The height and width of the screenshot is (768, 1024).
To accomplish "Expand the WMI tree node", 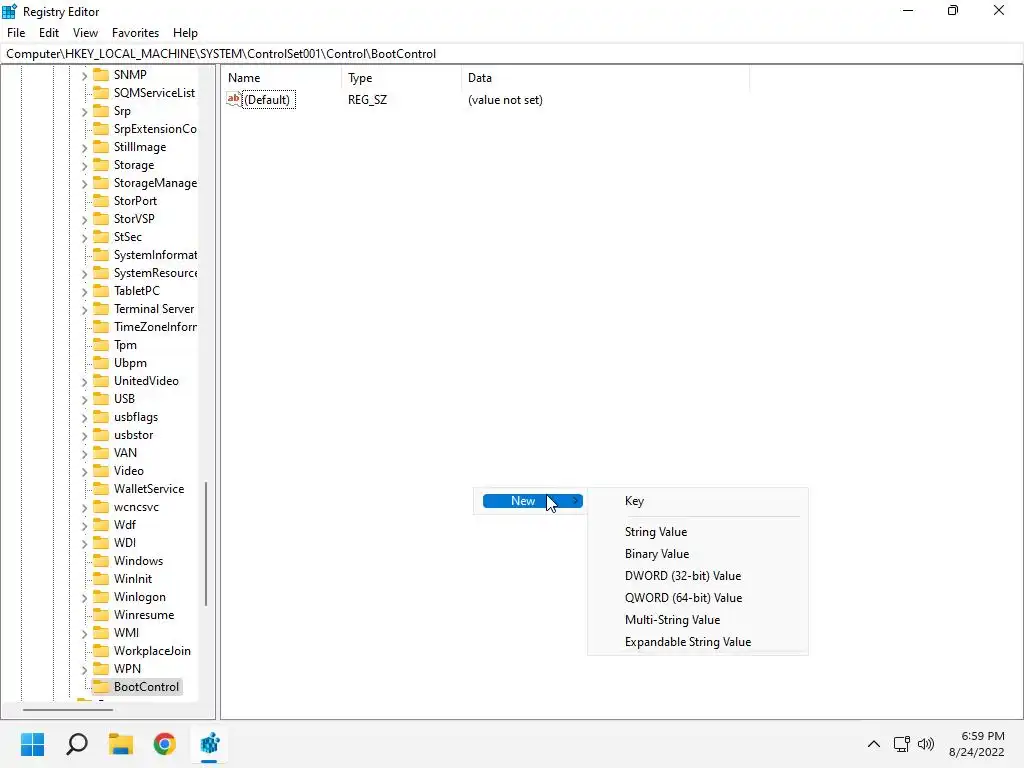I will click(x=84, y=633).
